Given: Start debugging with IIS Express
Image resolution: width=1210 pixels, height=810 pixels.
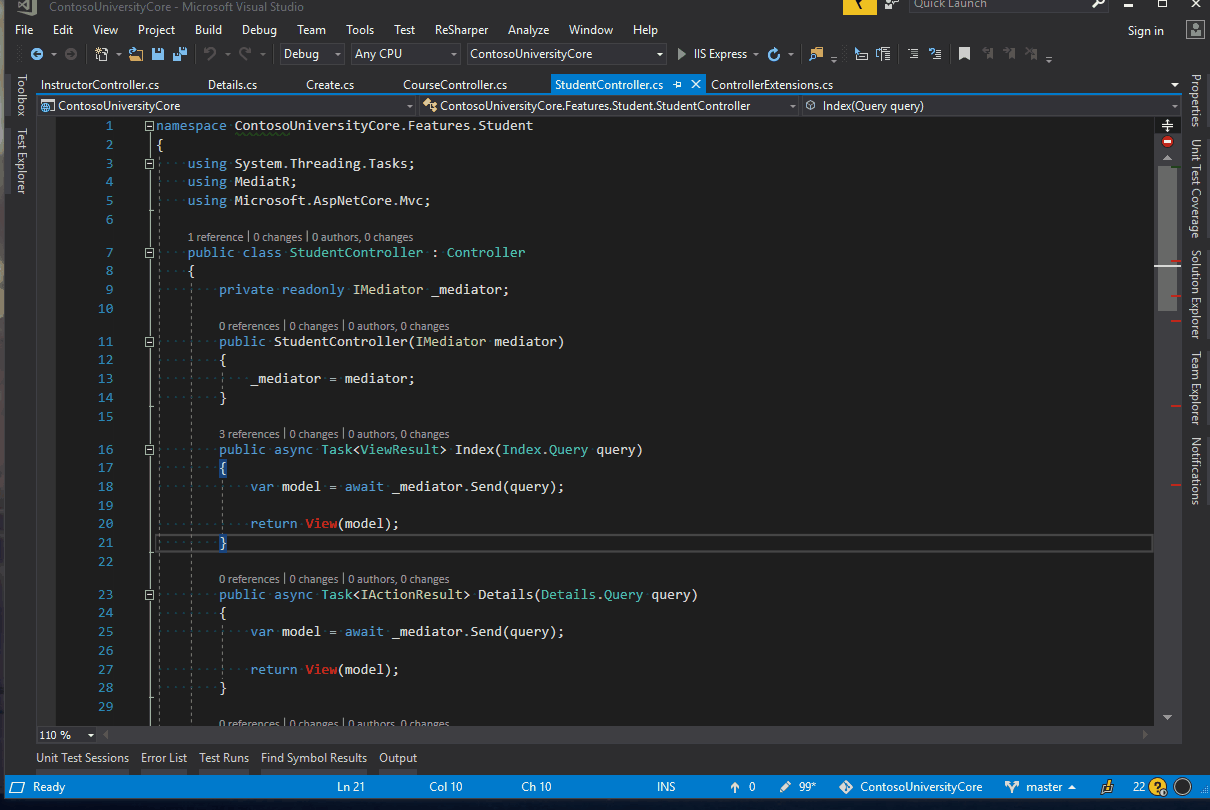Looking at the screenshot, I should [x=712, y=54].
